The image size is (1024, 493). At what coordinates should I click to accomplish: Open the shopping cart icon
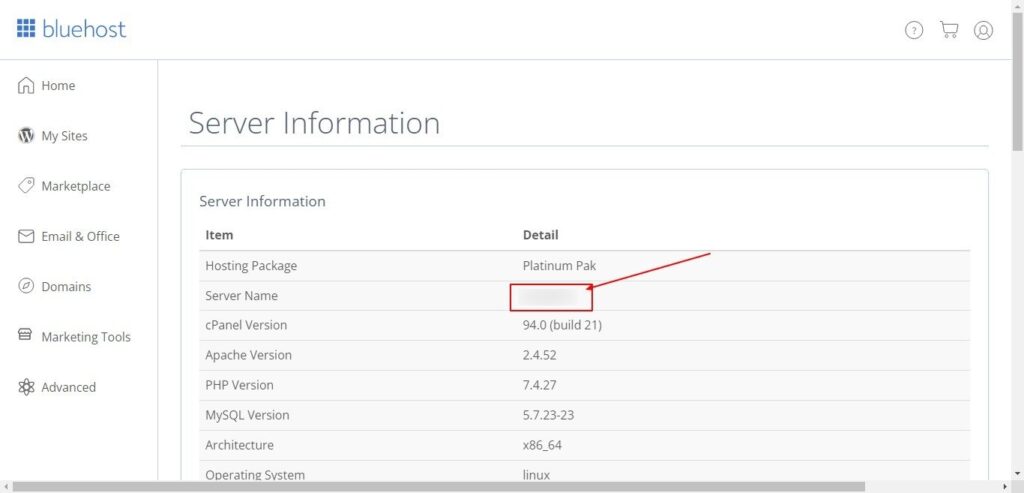949,30
